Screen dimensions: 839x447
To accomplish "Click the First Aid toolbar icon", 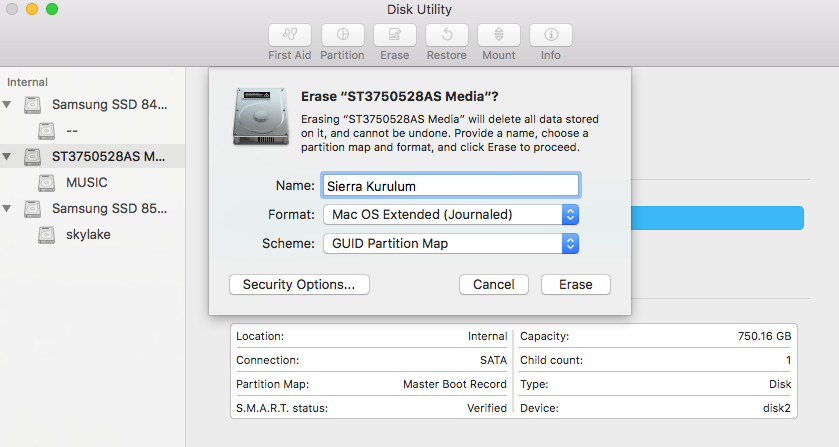I will pyautogui.click(x=290, y=34).
